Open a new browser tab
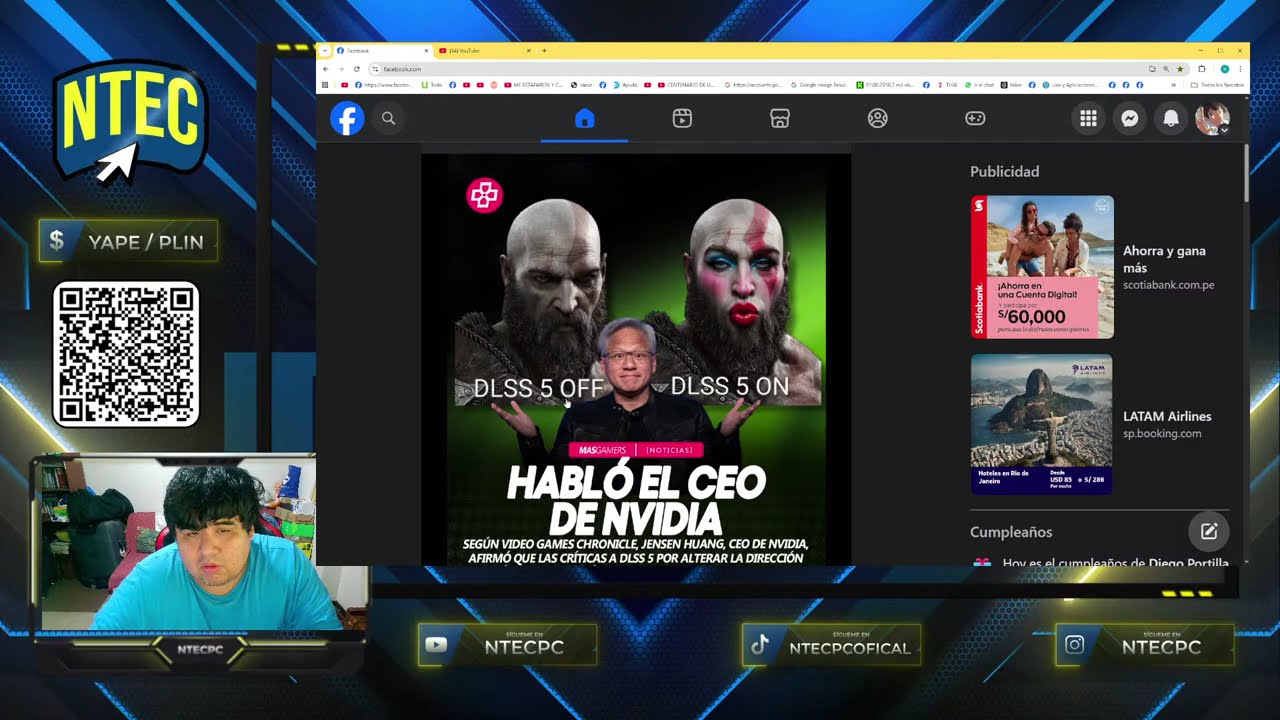The width and height of the screenshot is (1280, 720). coord(544,50)
